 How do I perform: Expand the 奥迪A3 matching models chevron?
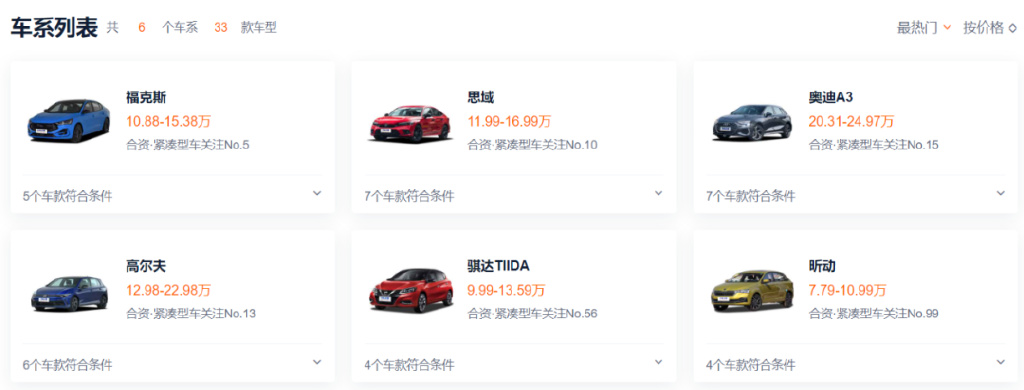point(1000,193)
